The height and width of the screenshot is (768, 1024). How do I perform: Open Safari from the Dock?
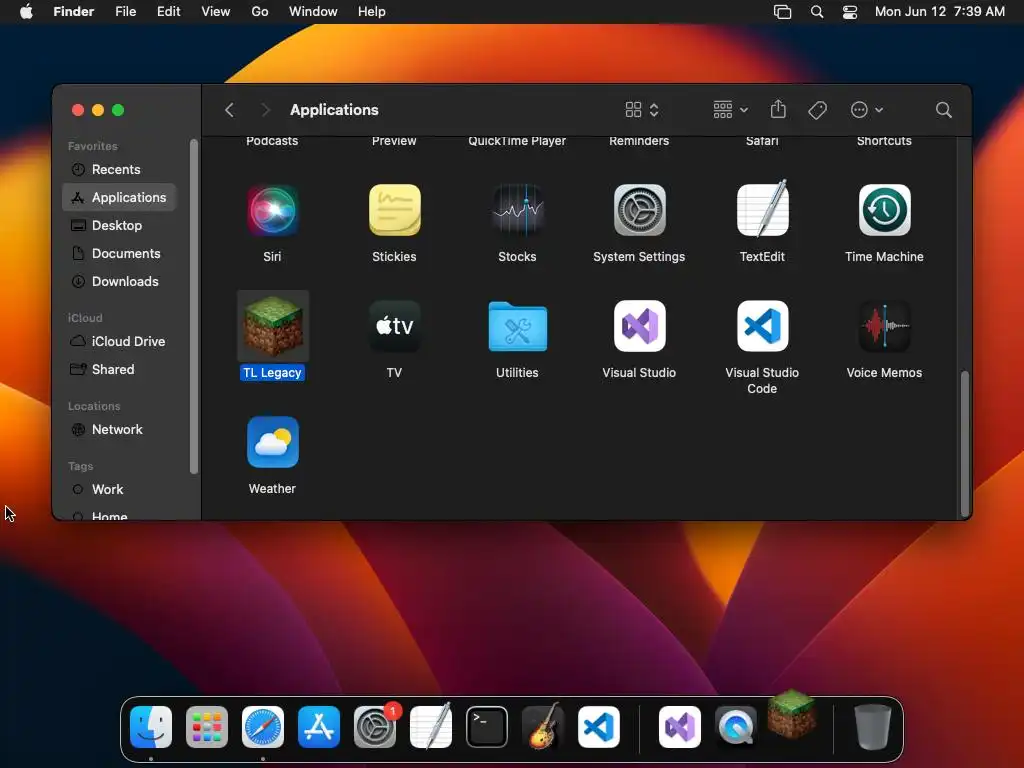(263, 727)
